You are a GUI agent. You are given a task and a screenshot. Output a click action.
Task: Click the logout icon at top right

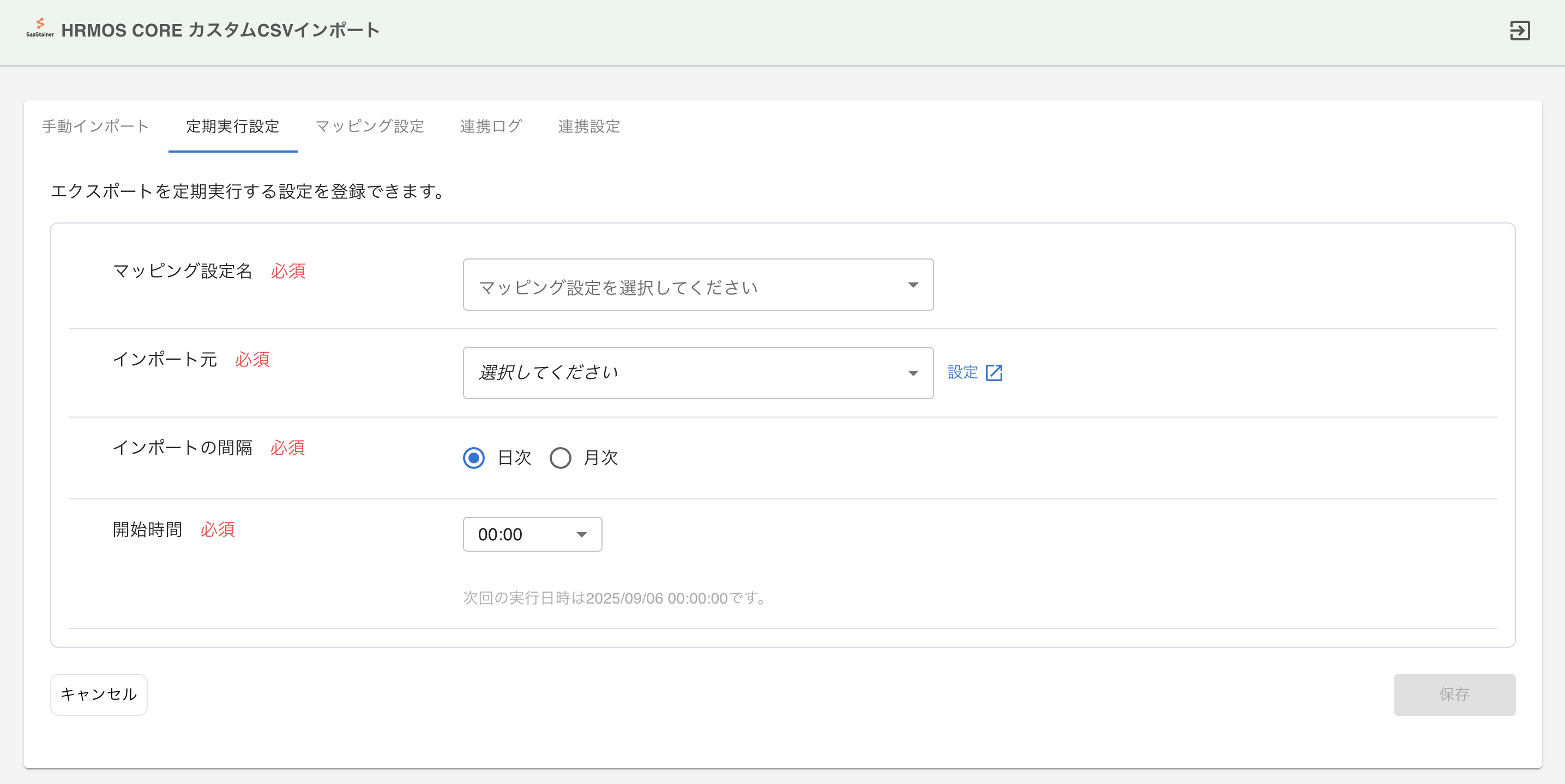[1521, 31]
